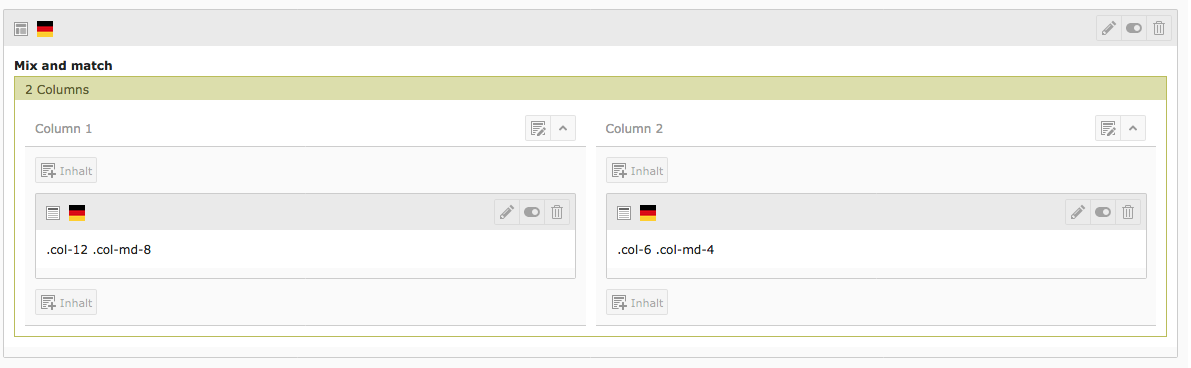The width and height of the screenshot is (1191, 368).
Task: Open grid container type icon menu
Action: pyautogui.click(x=21, y=29)
